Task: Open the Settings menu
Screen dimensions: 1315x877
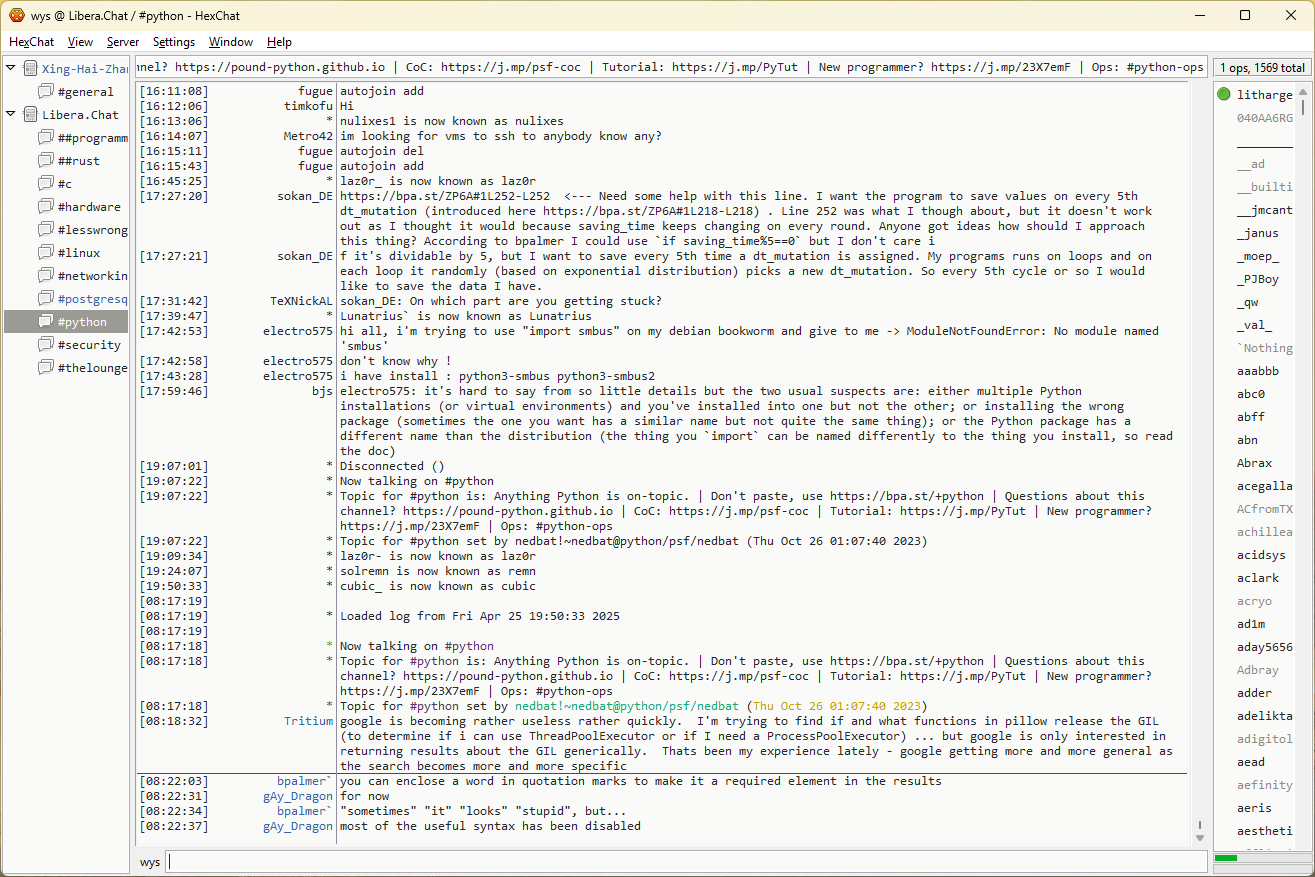Action: click(x=174, y=42)
